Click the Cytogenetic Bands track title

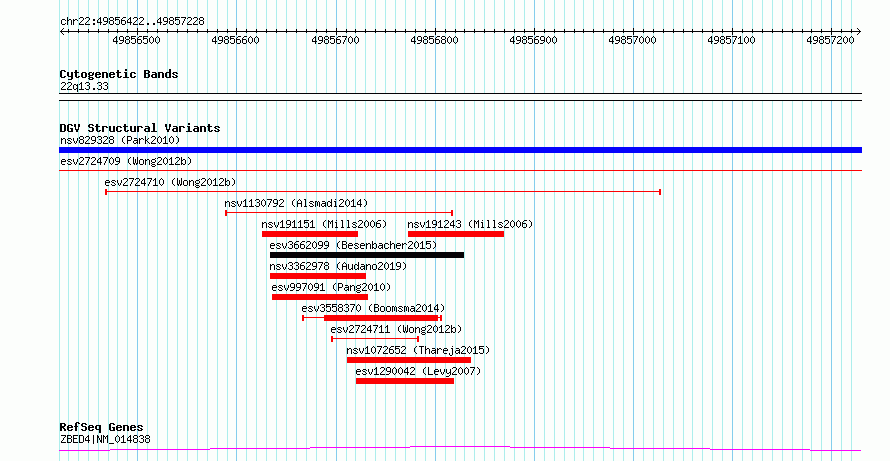coord(119,74)
